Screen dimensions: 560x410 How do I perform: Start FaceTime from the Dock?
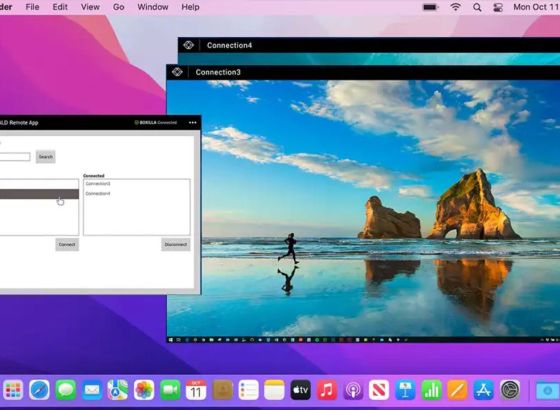tap(170, 390)
